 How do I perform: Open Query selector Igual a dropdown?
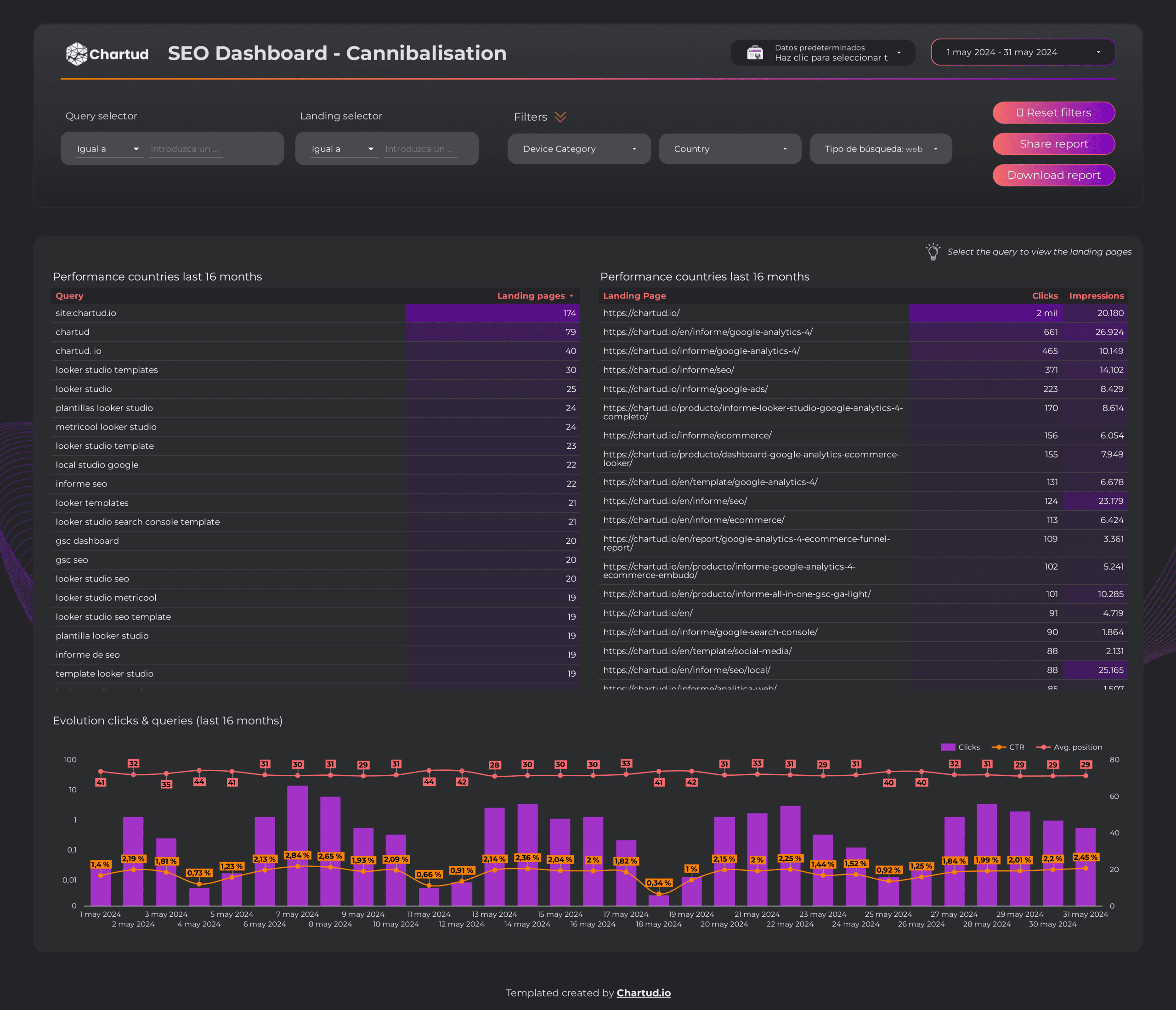109,149
